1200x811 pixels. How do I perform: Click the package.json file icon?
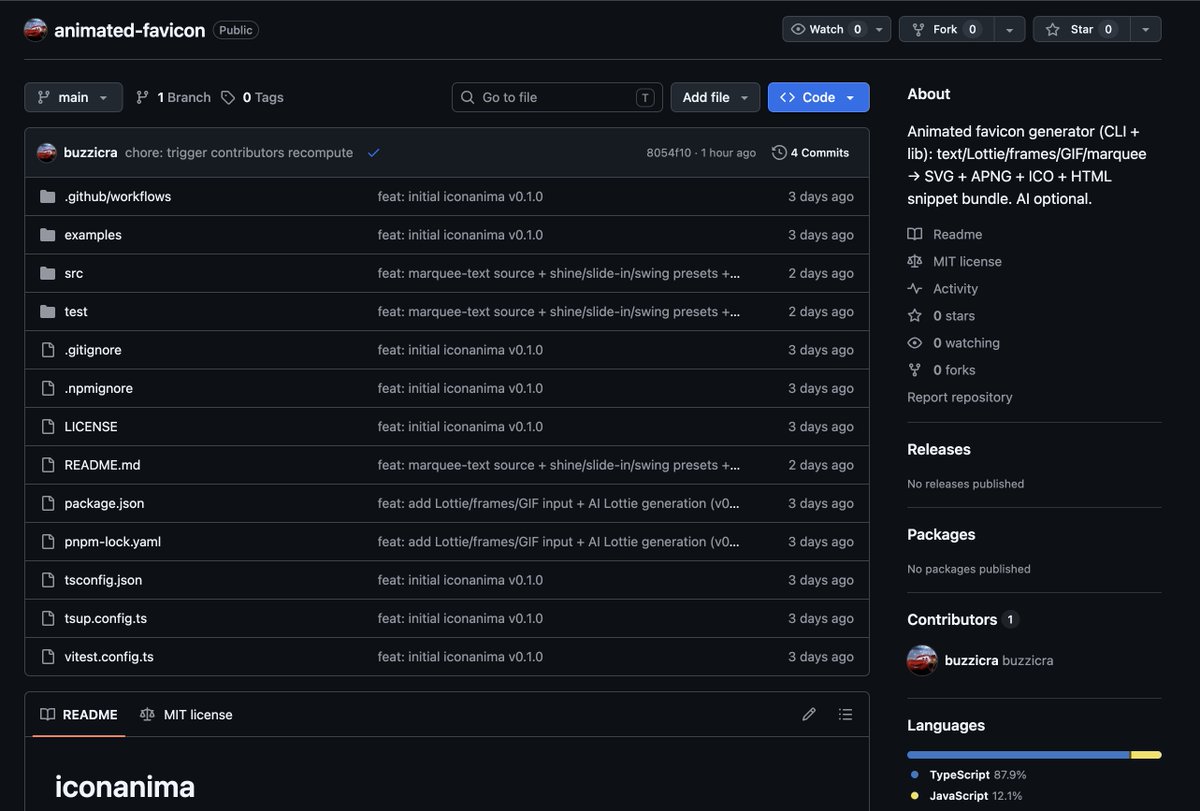(47, 503)
